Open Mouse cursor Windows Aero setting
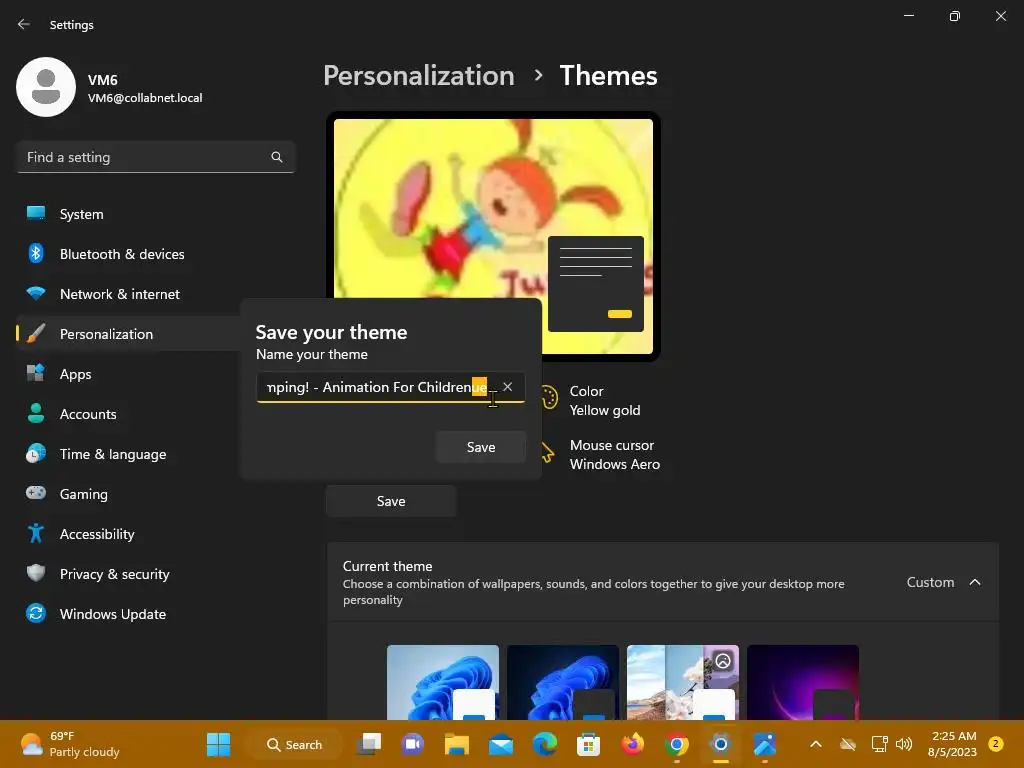The image size is (1024, 768). 615,455
